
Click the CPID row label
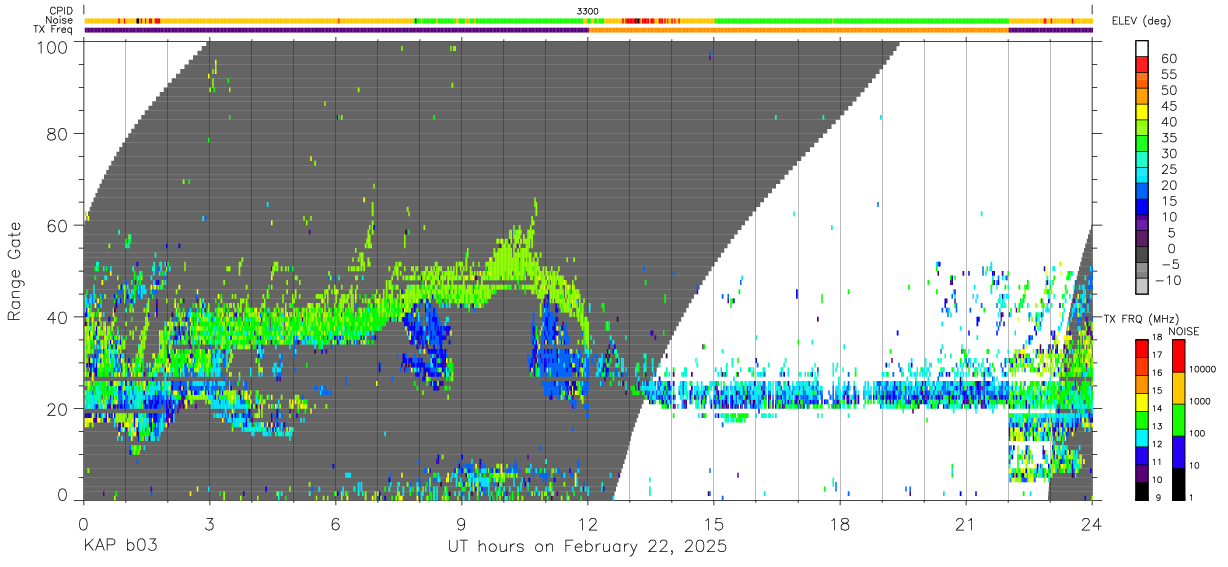point(60,11)
